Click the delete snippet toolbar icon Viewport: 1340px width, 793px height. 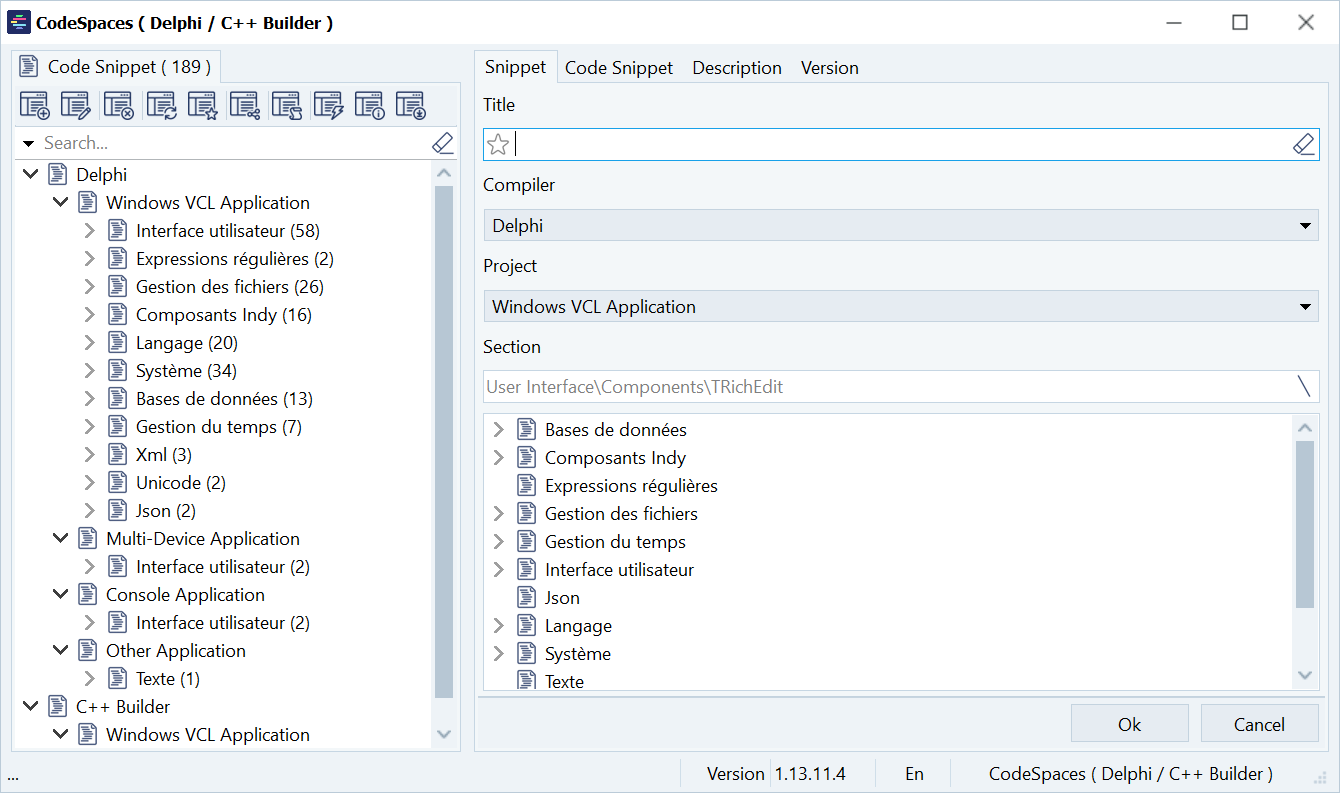[x=118, y=105]
